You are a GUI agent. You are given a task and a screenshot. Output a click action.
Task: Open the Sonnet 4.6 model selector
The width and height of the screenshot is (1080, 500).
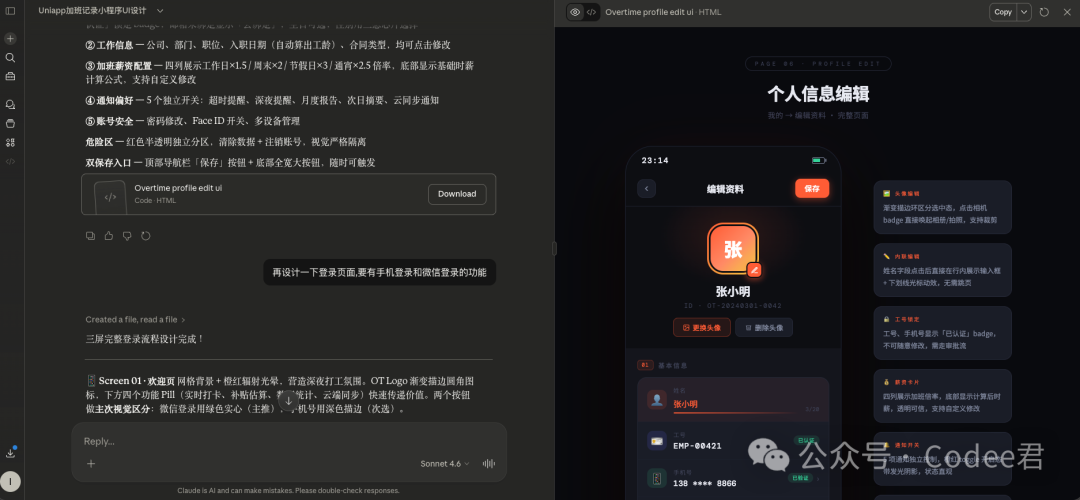pyautogui.click(x=444, y=463)
